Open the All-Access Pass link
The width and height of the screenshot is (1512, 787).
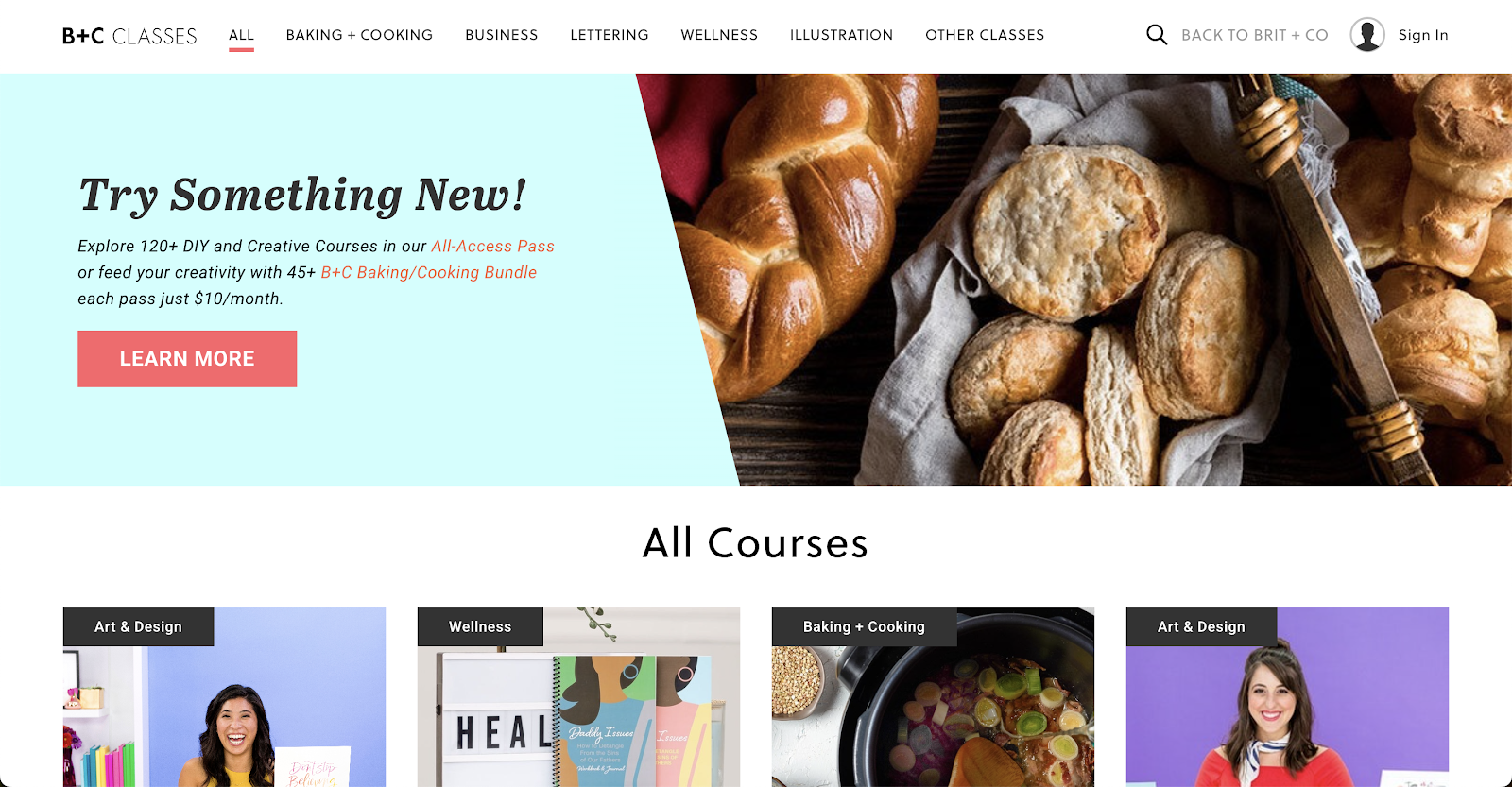click(492, 247)
